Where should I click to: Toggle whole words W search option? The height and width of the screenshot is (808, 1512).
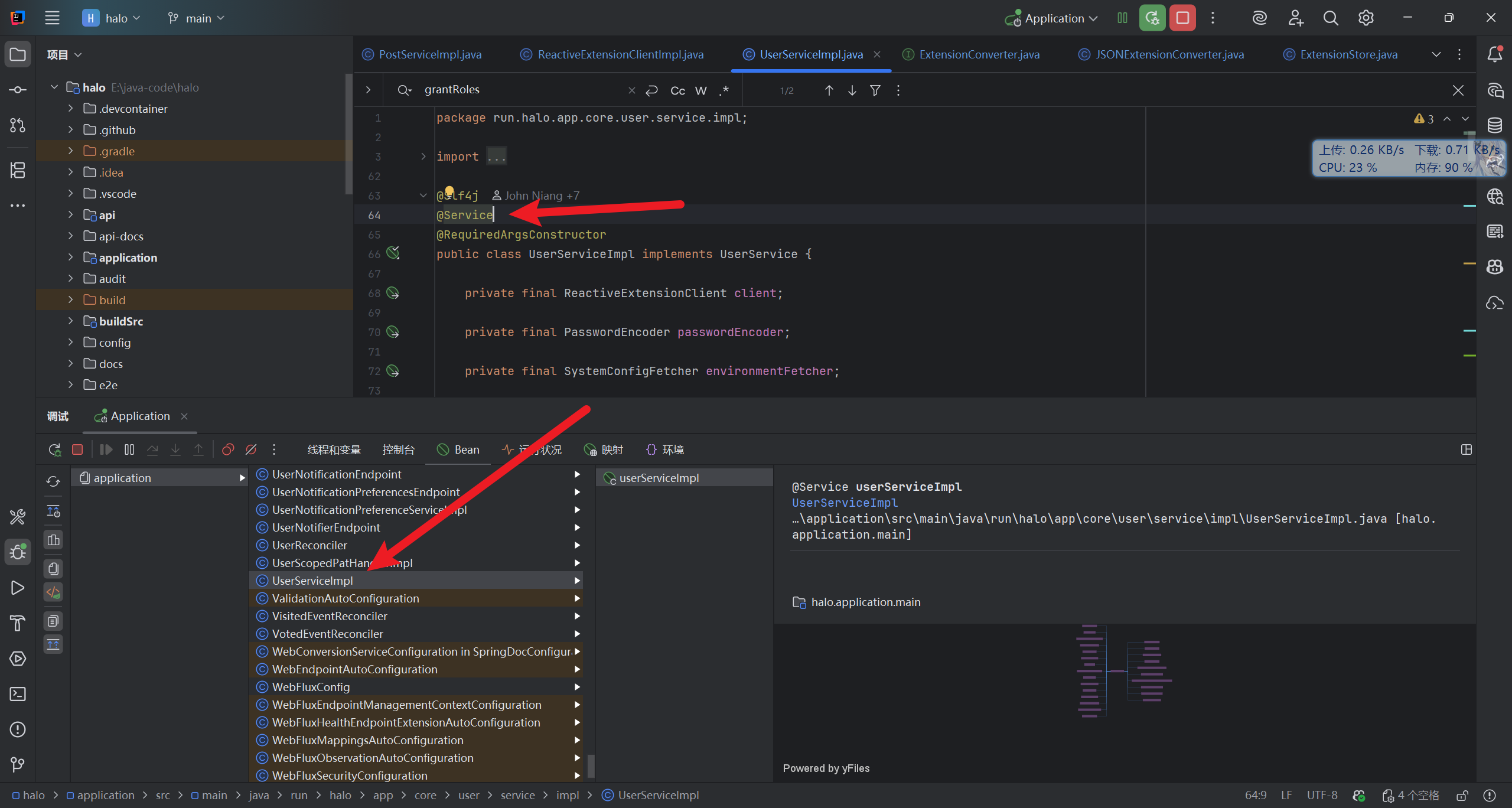[x=700, y=90]
